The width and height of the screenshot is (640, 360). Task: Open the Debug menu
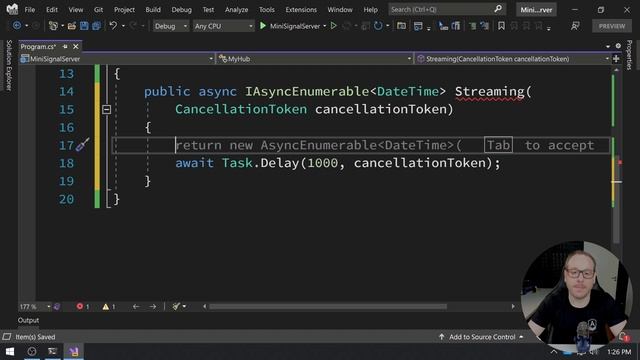[x=182, y=9]
